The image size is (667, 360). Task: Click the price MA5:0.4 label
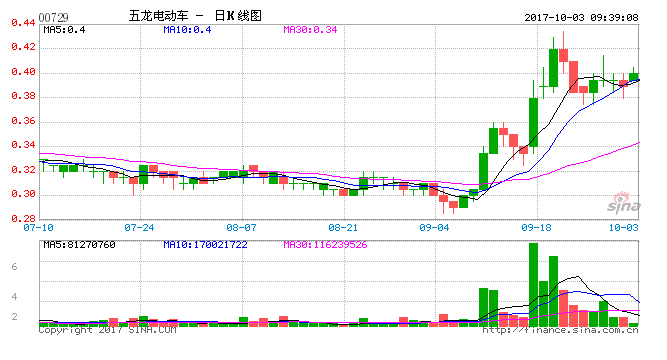point(64,30)
